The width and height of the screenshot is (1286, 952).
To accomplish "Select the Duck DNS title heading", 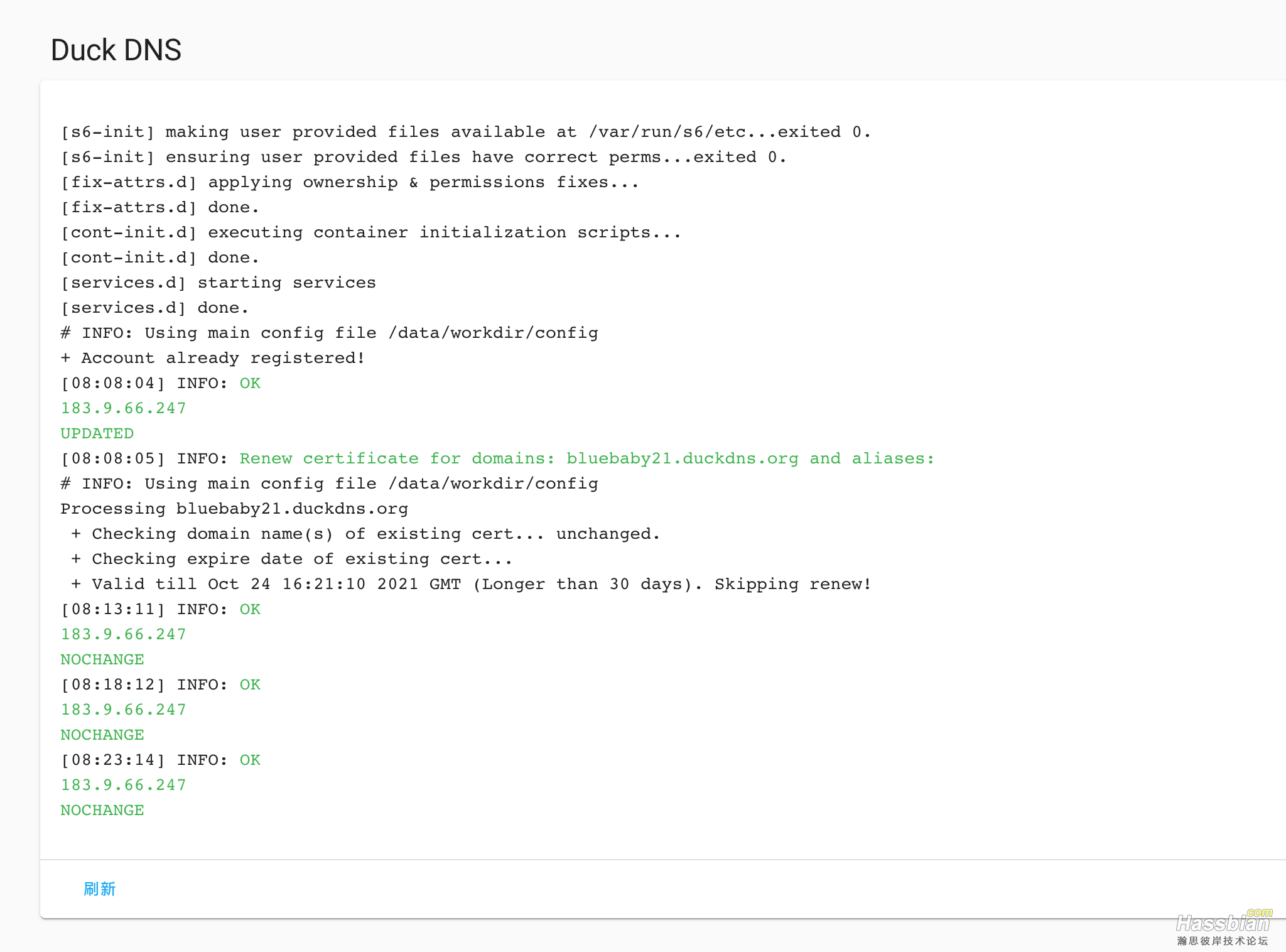I will (x=116, y=50).
